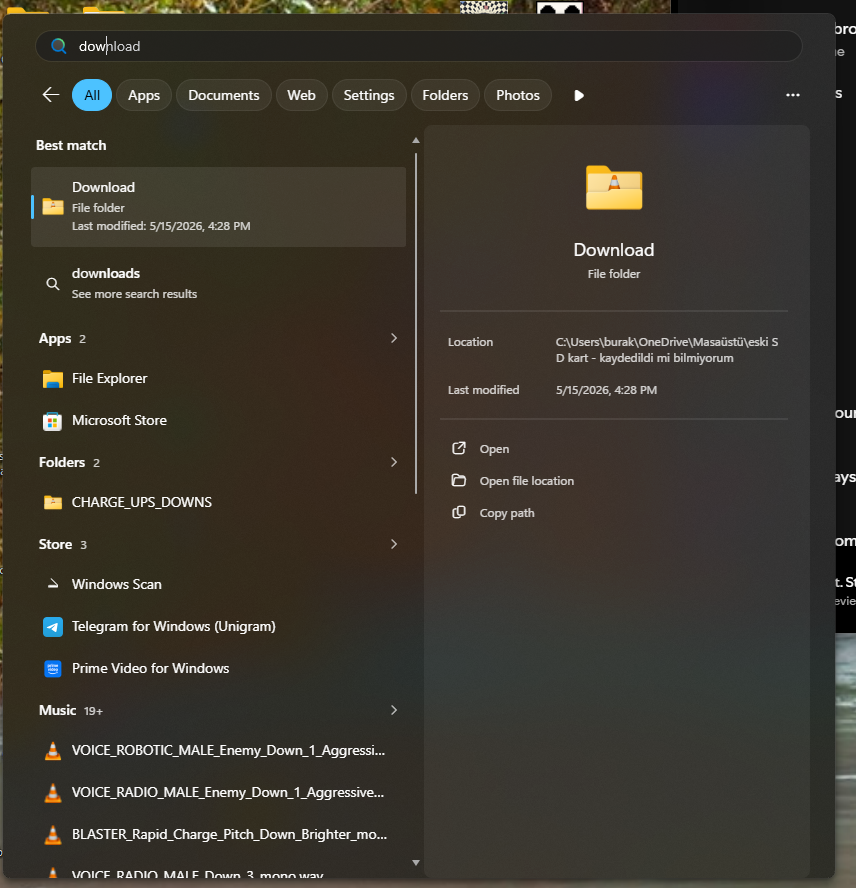This screenshot has height=888, width=856.
Task: See more search results for downloads
Action: [219, 284]
